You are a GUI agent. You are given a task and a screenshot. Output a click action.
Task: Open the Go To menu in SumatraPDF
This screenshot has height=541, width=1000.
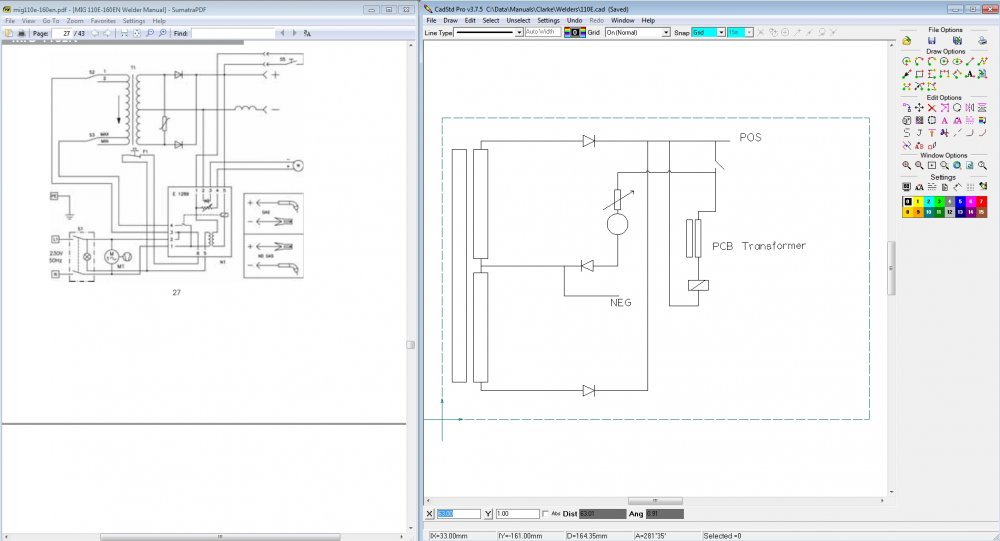tap(50, 21)
